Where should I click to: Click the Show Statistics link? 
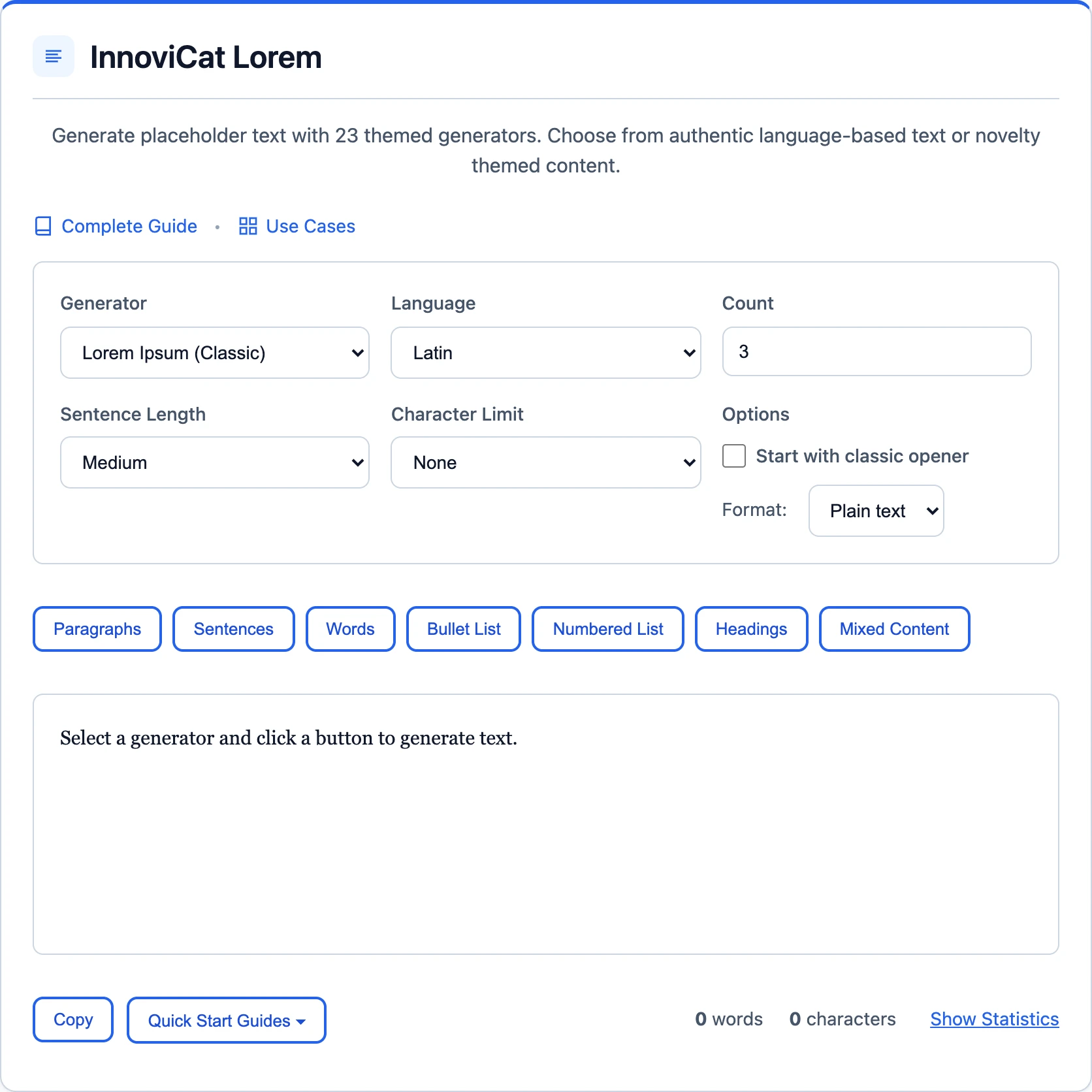coord(995,1019)
